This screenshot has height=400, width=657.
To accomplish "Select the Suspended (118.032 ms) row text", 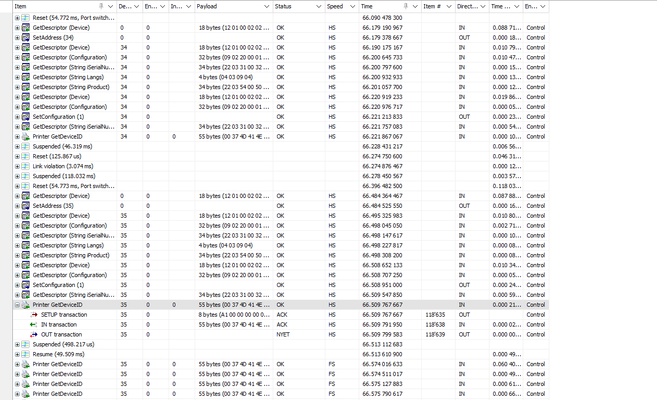I will (x=64, y=176).
